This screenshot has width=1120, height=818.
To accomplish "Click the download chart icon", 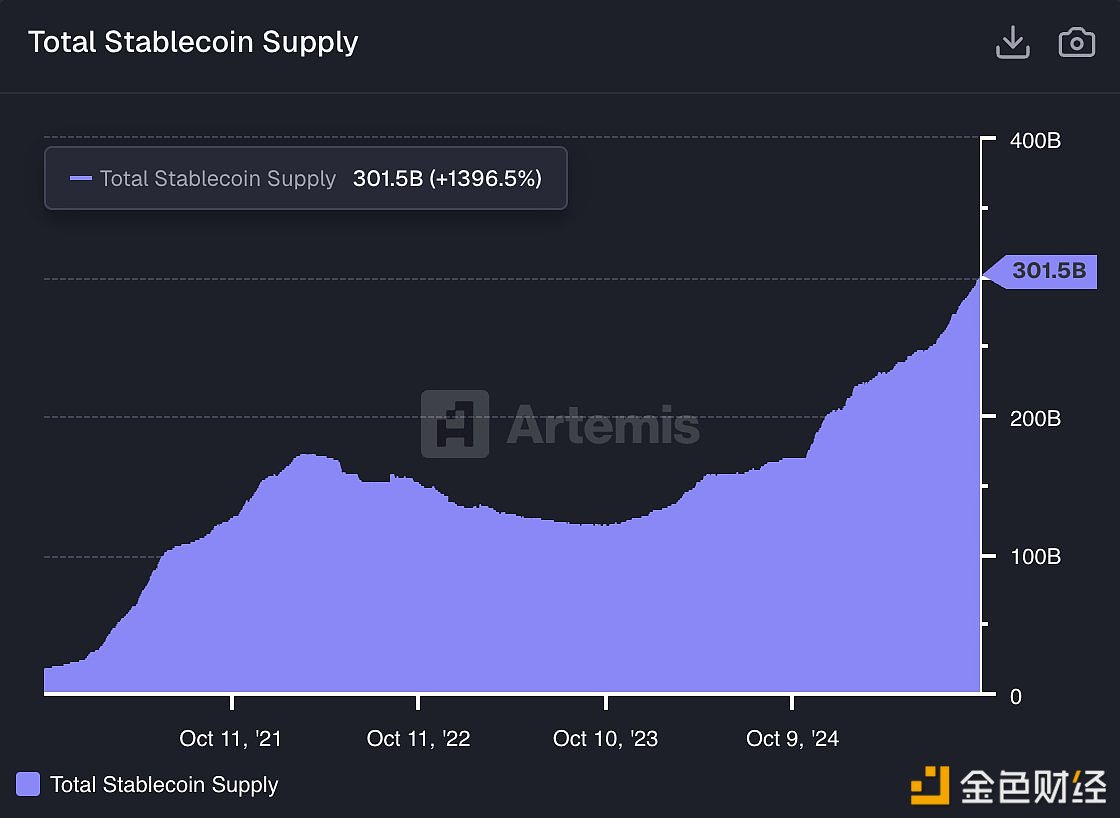I will click(x=1013, y=43).
